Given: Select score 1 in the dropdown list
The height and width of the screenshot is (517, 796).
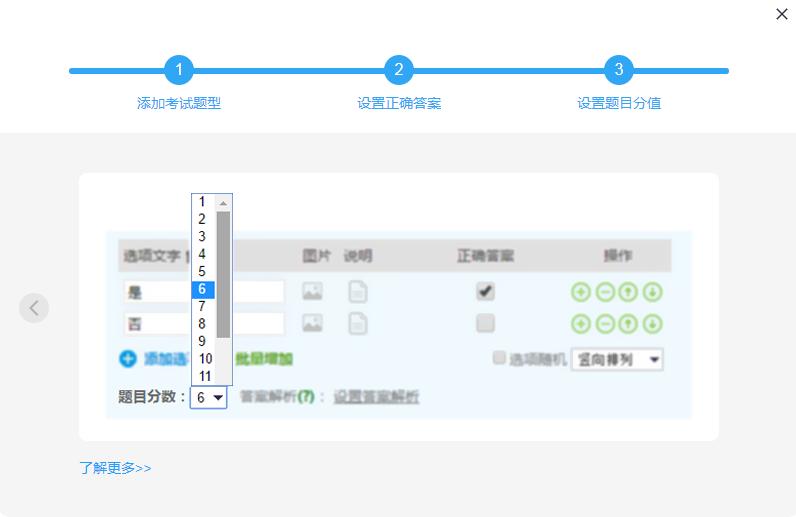Looking at the screenshot, I should [203, 202].
